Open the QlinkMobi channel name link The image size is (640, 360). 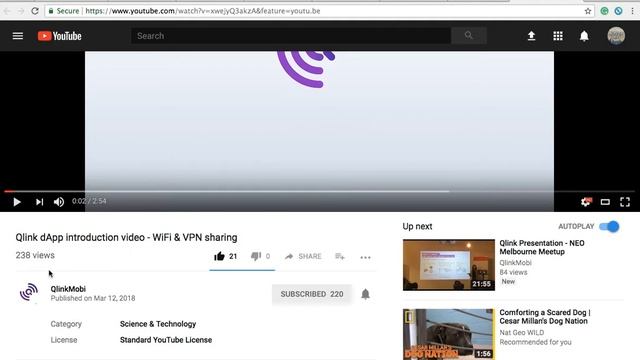(68, 289)
